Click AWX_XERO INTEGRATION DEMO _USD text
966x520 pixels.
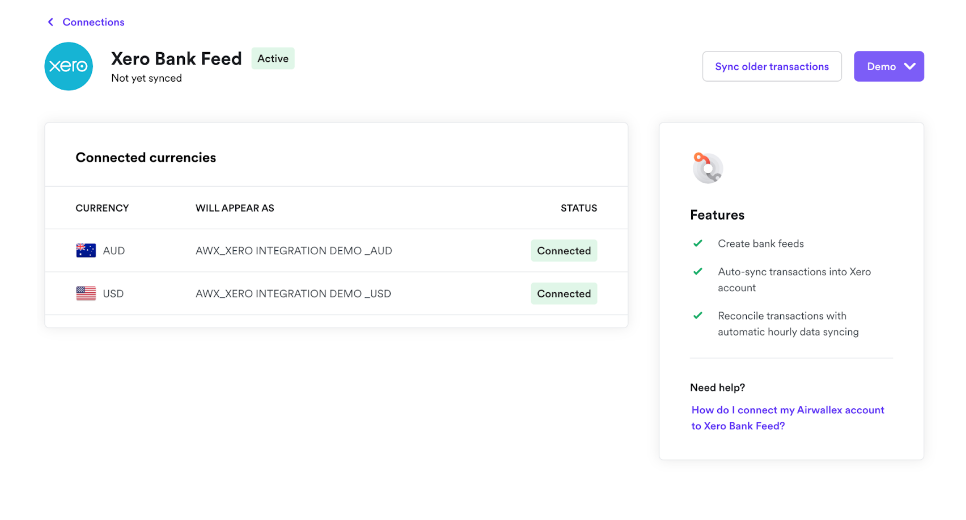[293, 294]
